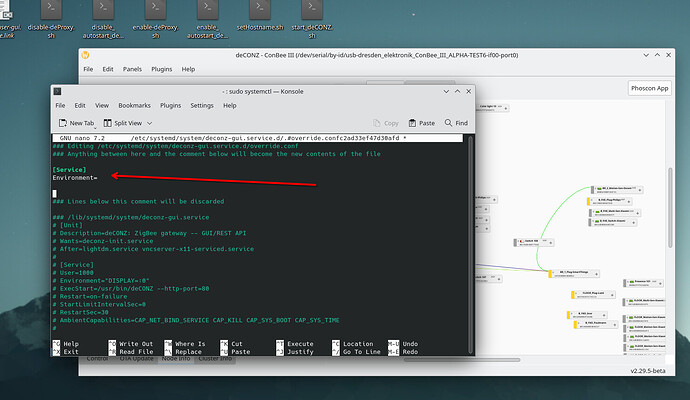
Task: Click the deCONZ horizontal scrollbar
Action: [x=462, y=360]
